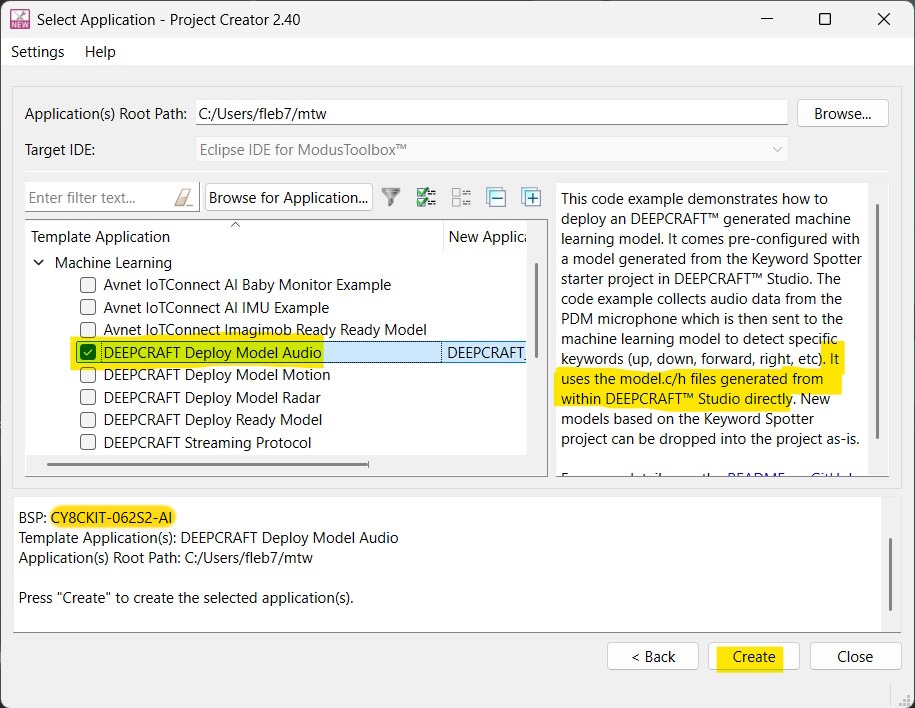Collapse the Machine Learning category
915x708 pixels.
39,263
